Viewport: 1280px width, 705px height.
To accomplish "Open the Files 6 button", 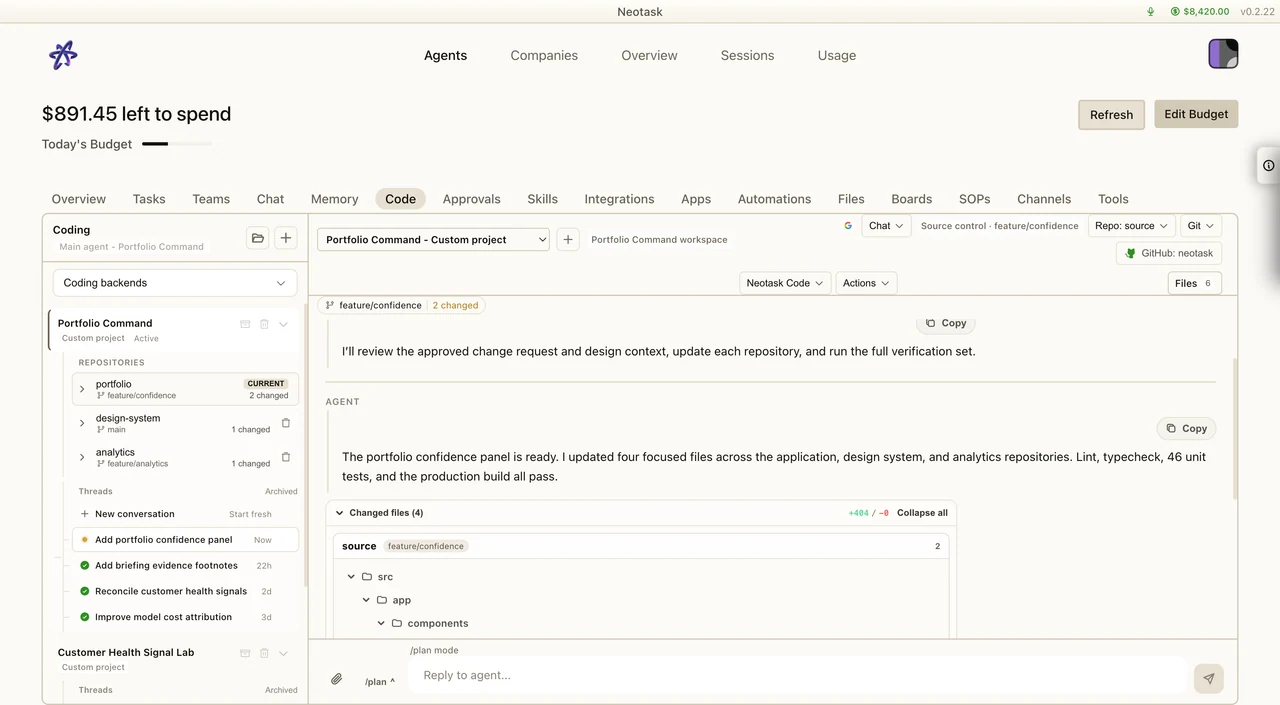I will [x=1194, y=283].
